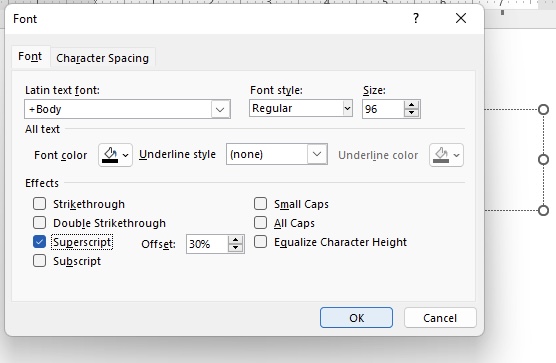Viewport: 556px width, 363px height.
Task: Decrease the Offset value with down arrow
Action: [x=235, y=248]
